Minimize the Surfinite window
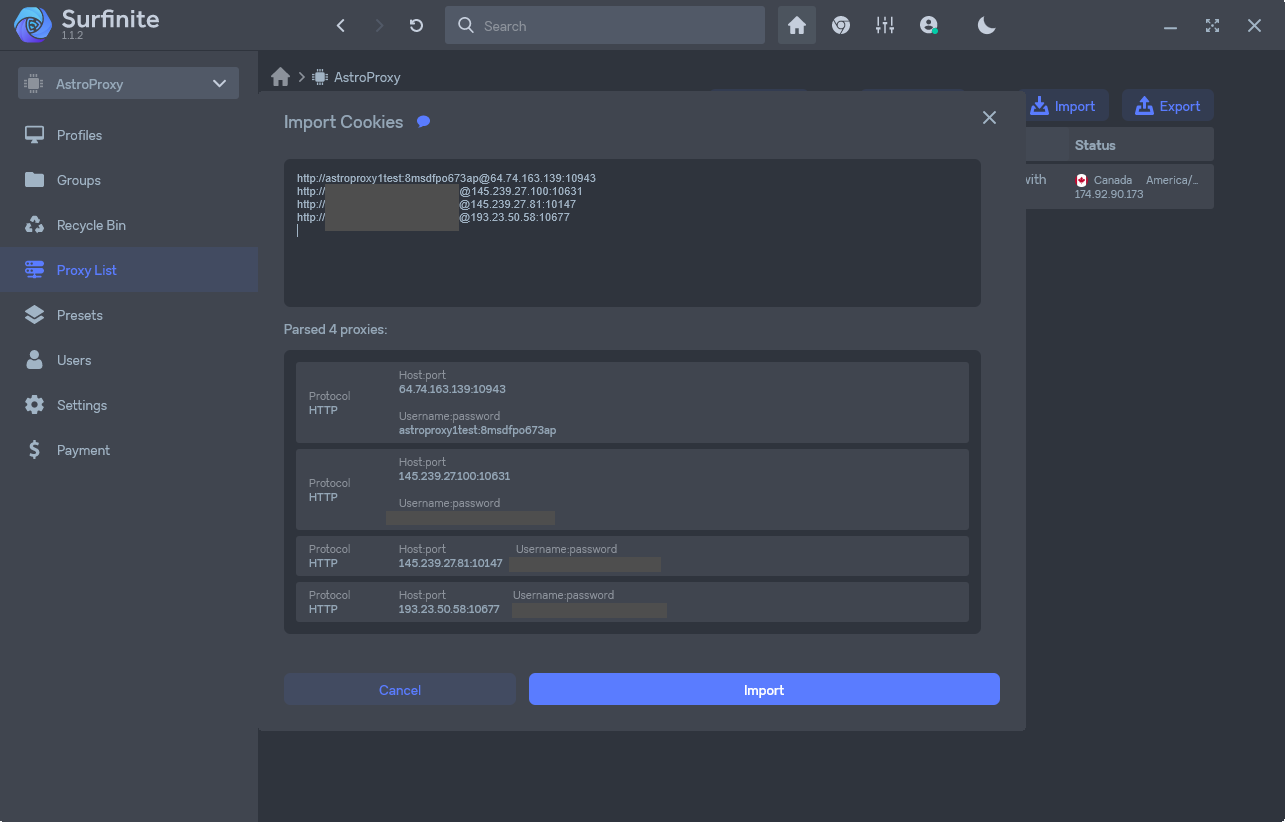Image resolution: width=1285 pixels, height=822 pixels. click(x=1171, y=26)
